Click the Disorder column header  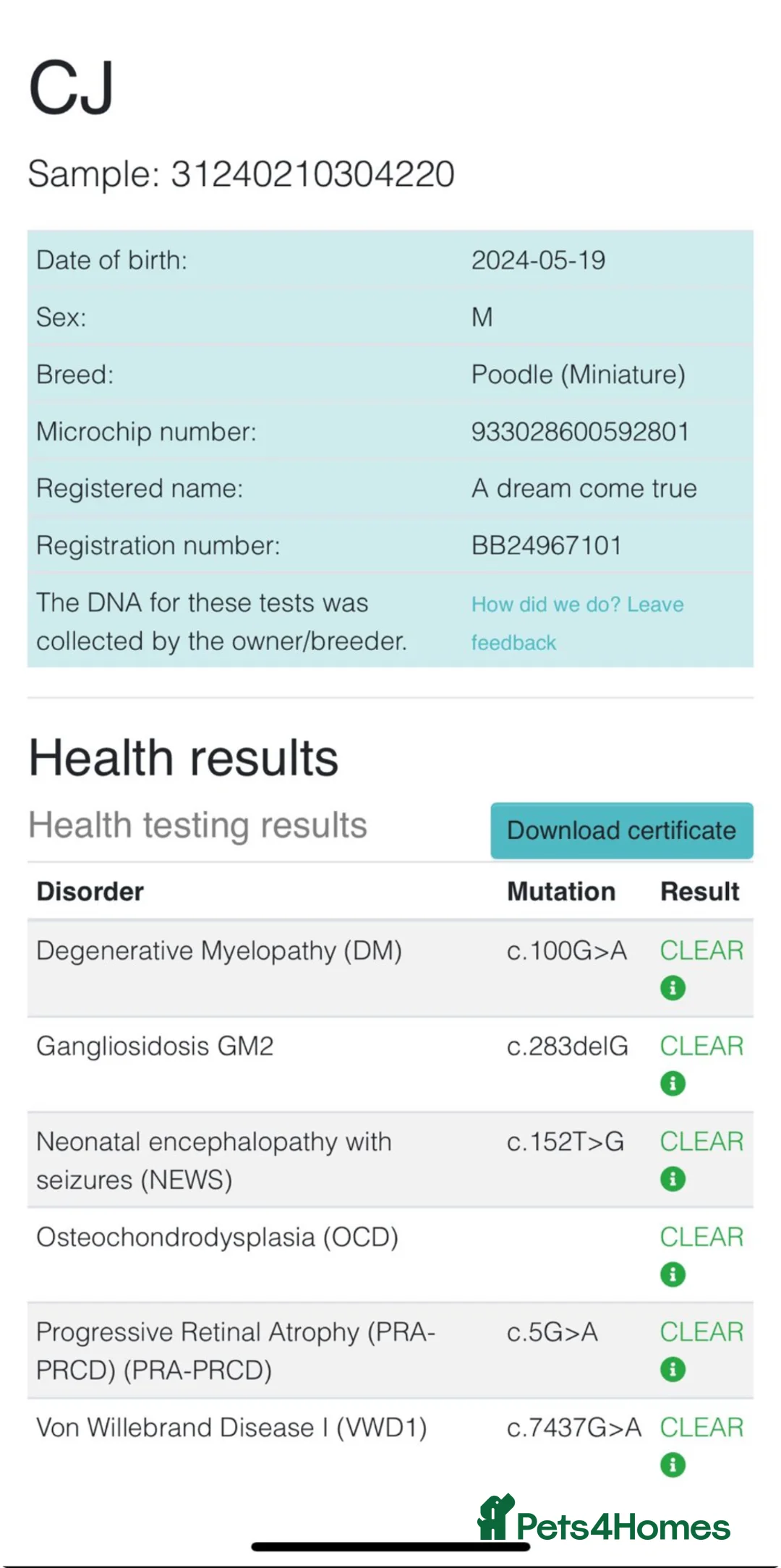(90, 891)
